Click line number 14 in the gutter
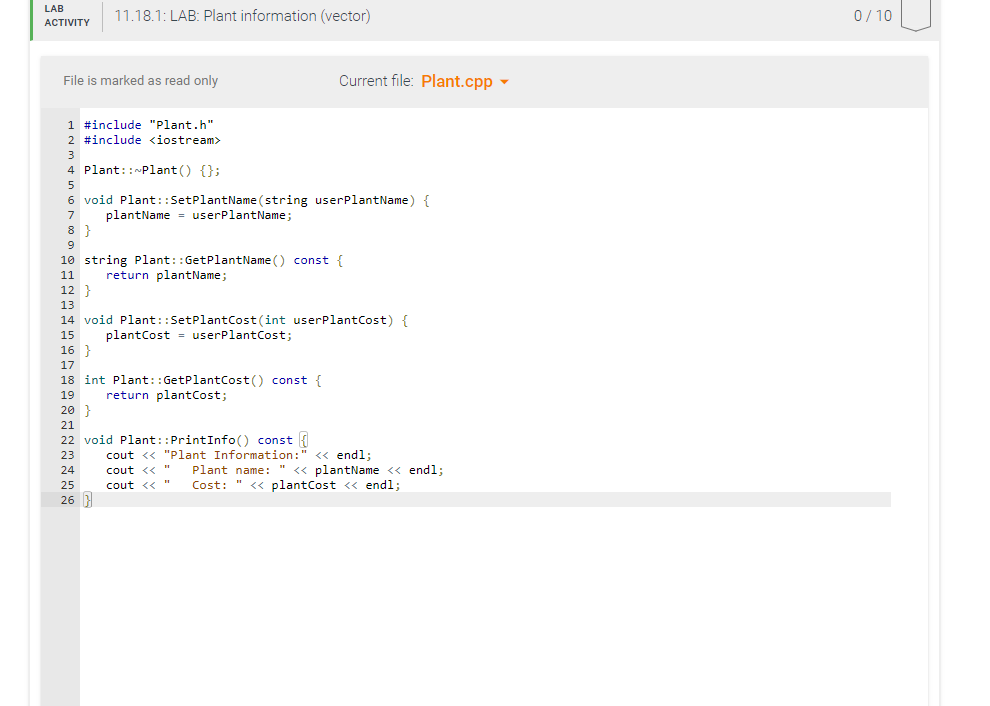This screenshot has width=990, height=706. (x=67, y=319)
